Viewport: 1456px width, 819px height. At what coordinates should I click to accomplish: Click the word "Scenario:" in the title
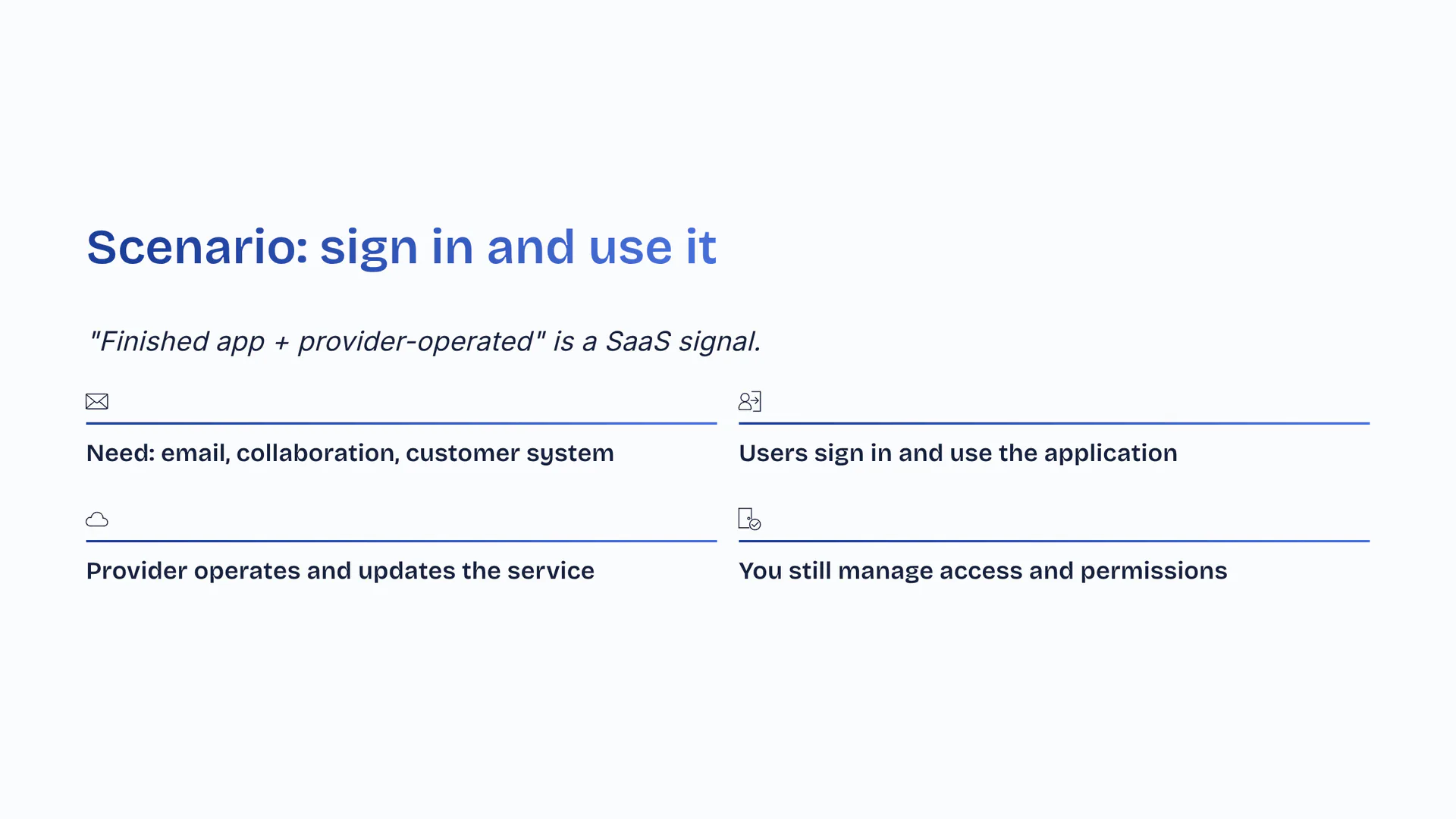(x=197, y=247)
